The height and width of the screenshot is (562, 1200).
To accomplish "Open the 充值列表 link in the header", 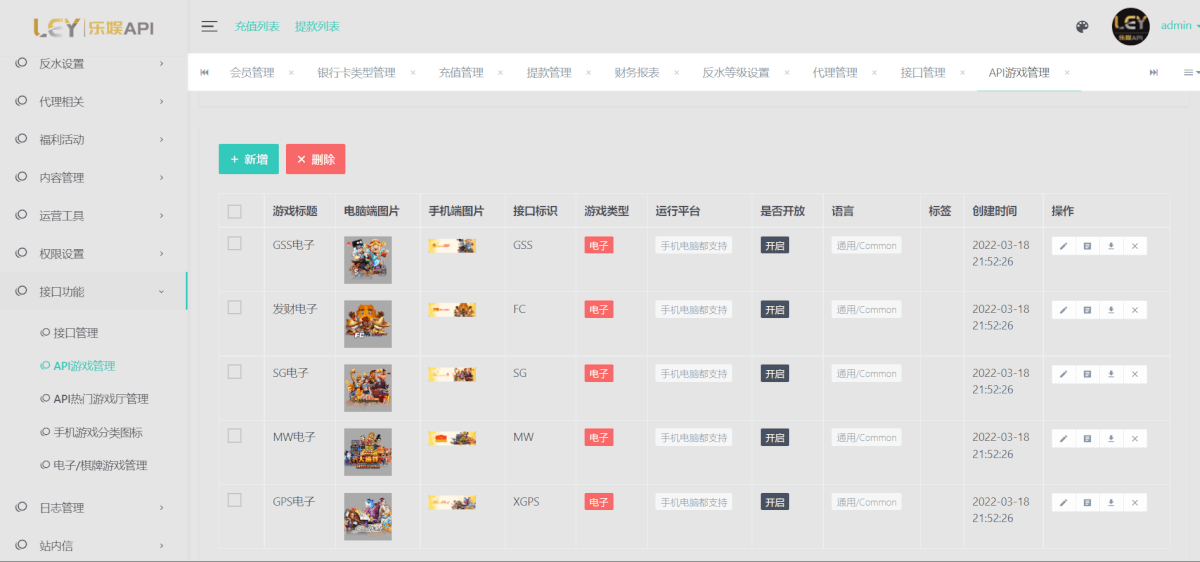I will pyautogui.click(x=257, y=27).
